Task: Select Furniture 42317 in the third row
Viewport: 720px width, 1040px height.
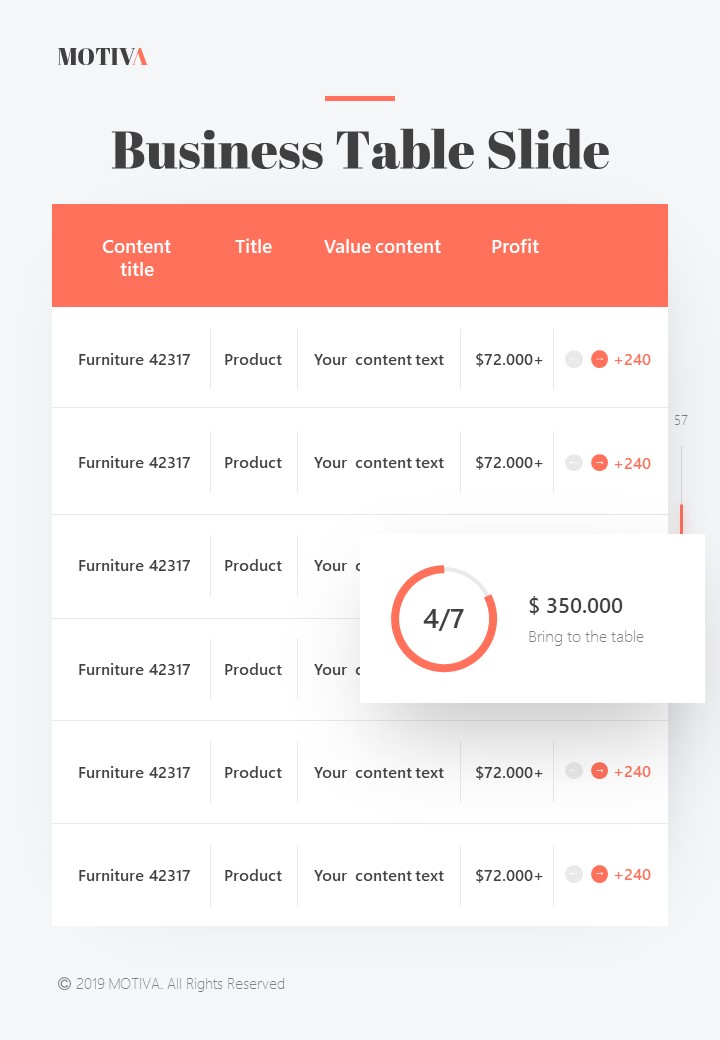Action: pos(134,565)
